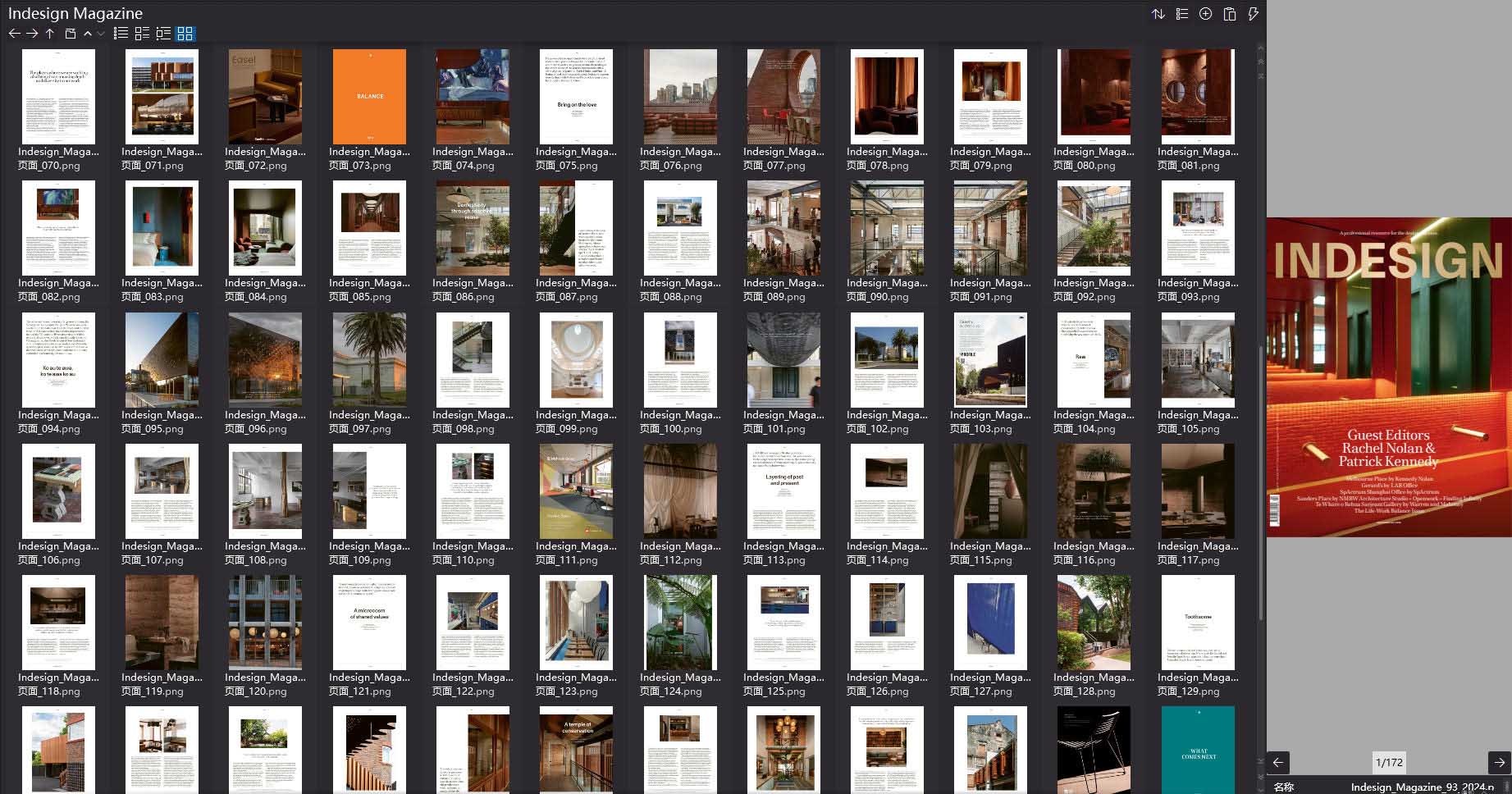Open the checklist options icon at top right

1181,14
